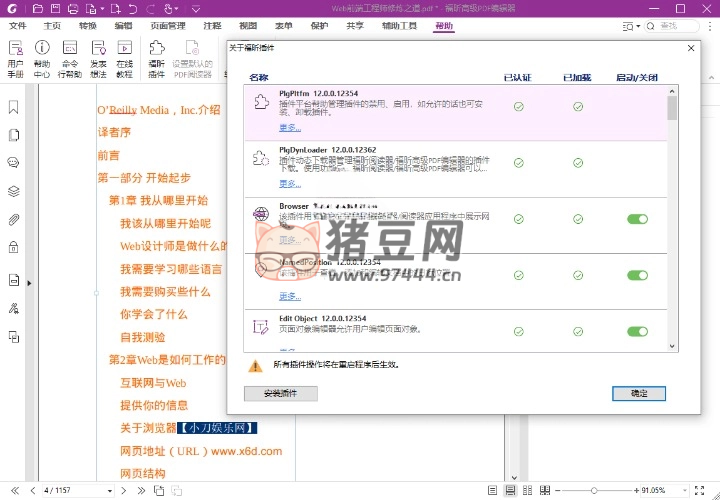The image size is (720, 500).
Task: Open the Comments panel in sidebar
Action: click(14, 162)
